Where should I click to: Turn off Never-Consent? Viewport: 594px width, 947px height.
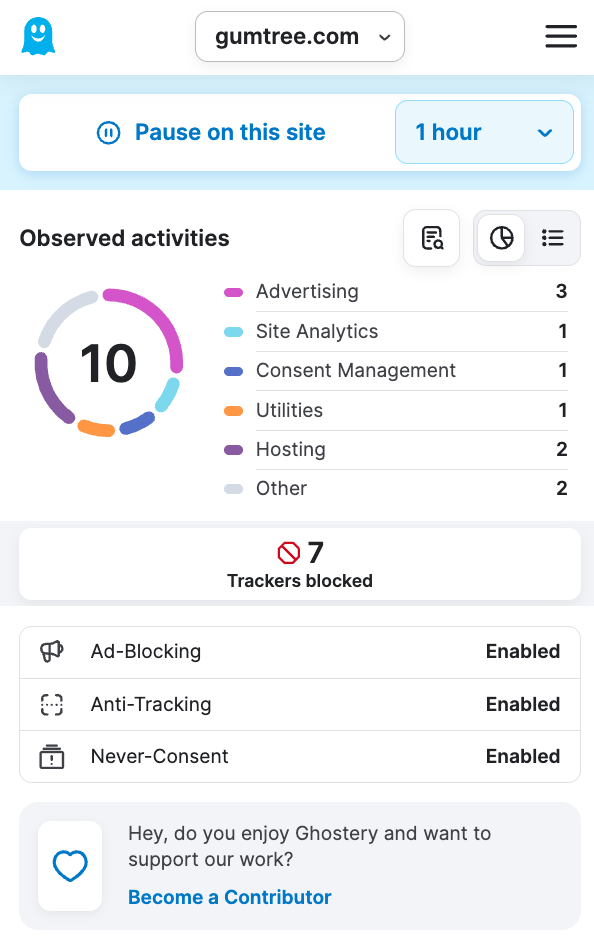(523, 756)
